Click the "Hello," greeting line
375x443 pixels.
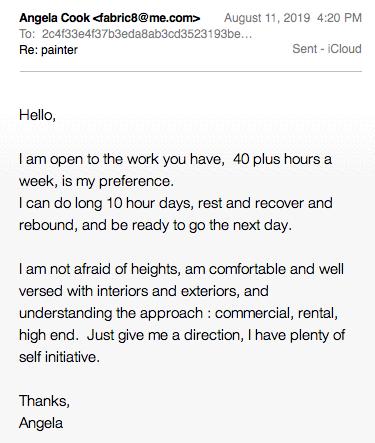point(37,115)
